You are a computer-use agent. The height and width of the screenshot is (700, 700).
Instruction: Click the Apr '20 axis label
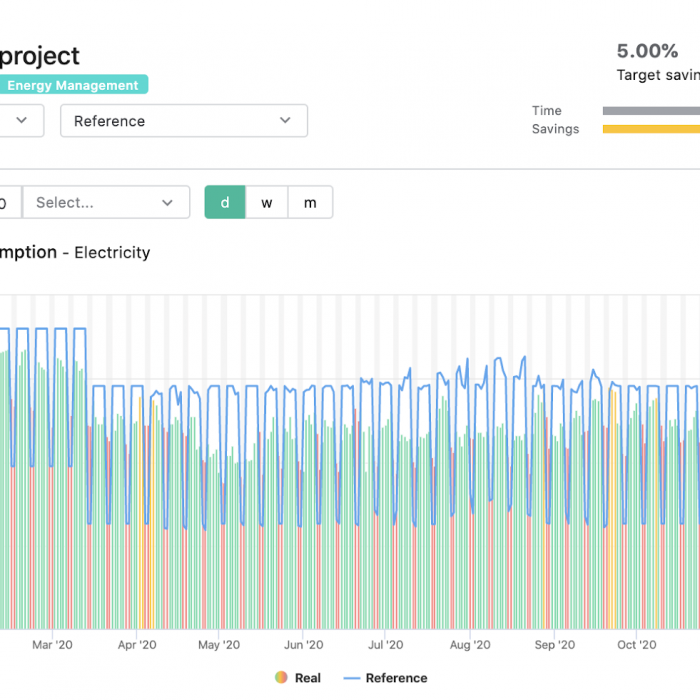(x=137, y=645)
